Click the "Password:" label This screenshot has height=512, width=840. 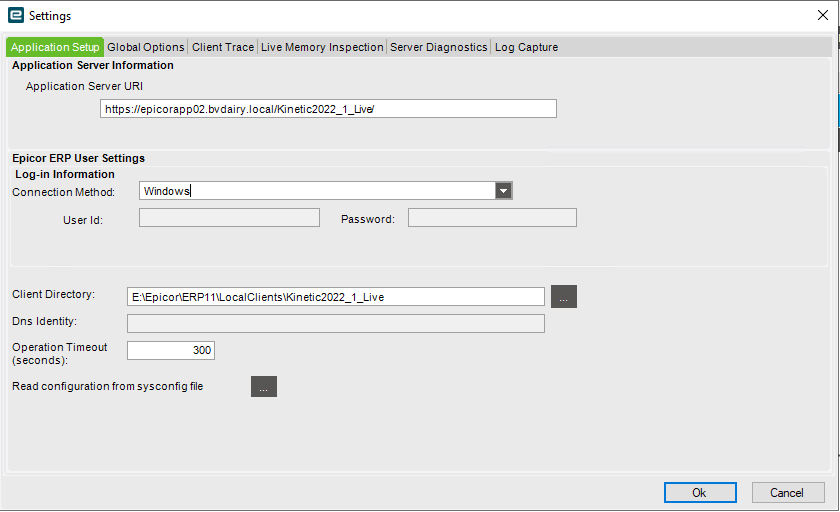point(368,219)
